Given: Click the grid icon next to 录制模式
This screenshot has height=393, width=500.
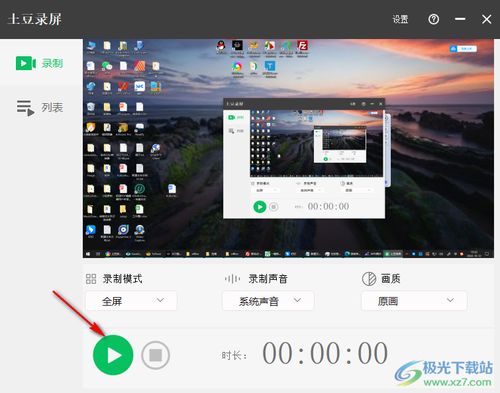Looking at the screenshot, I should [91, 279].
